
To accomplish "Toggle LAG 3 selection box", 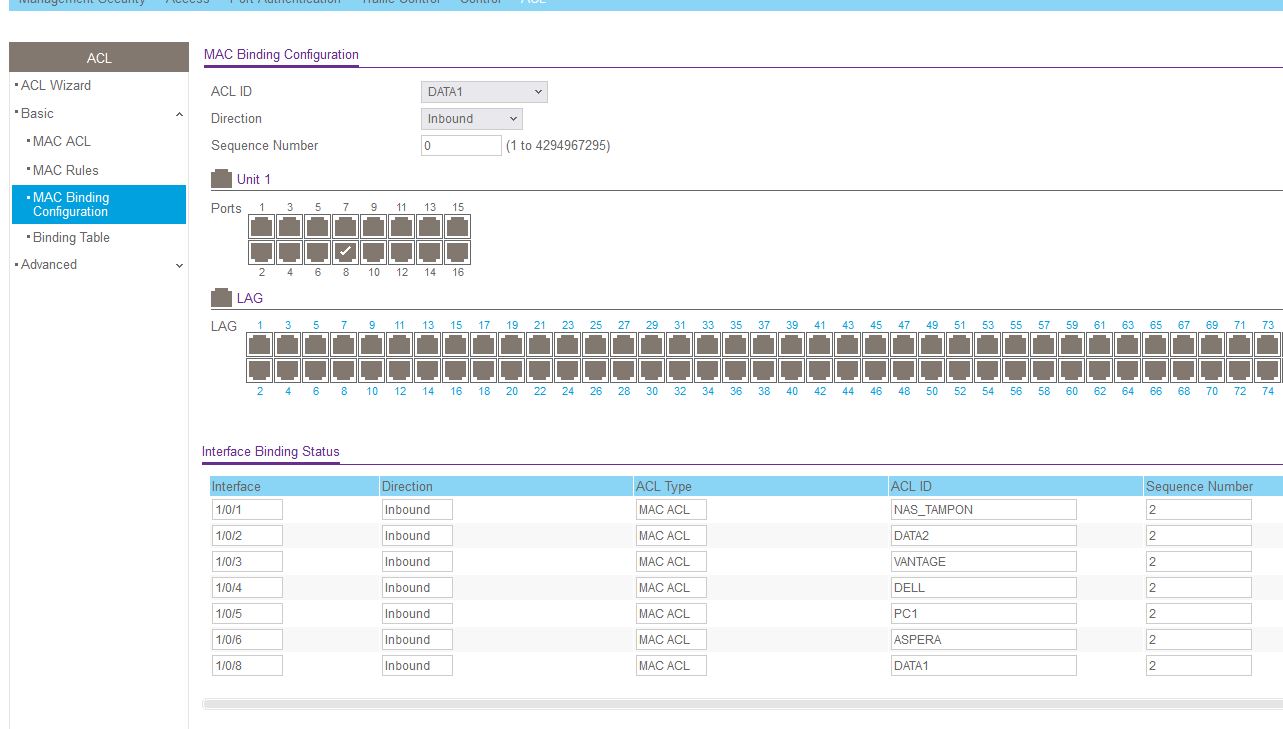I will (288, 345).
